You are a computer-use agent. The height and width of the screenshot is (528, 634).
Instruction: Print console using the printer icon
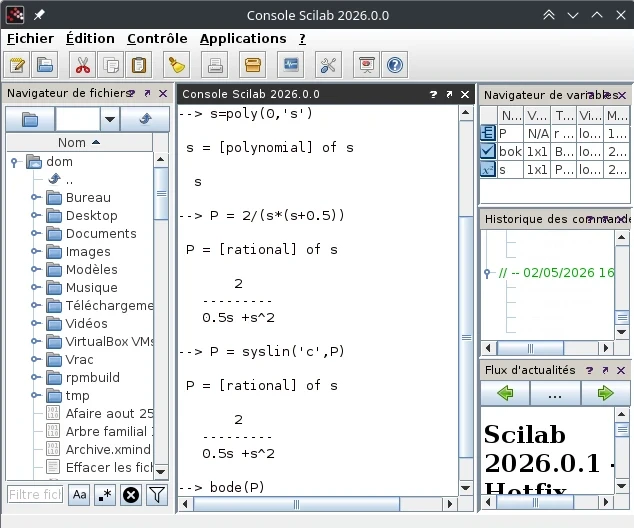pyautogui.click(x=215, y=65)
